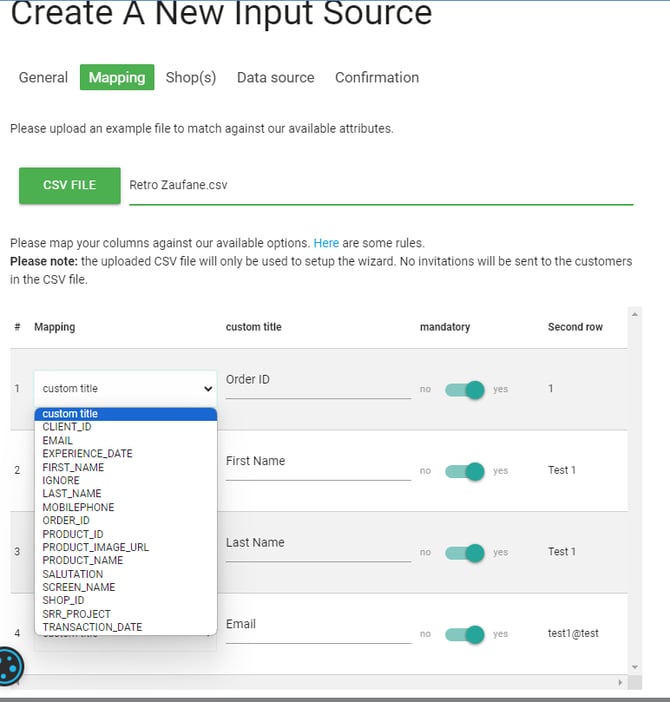Select LAST_NAME from the dropdown list
Viewport: 670px width, 702px height.
coord(71,494)
